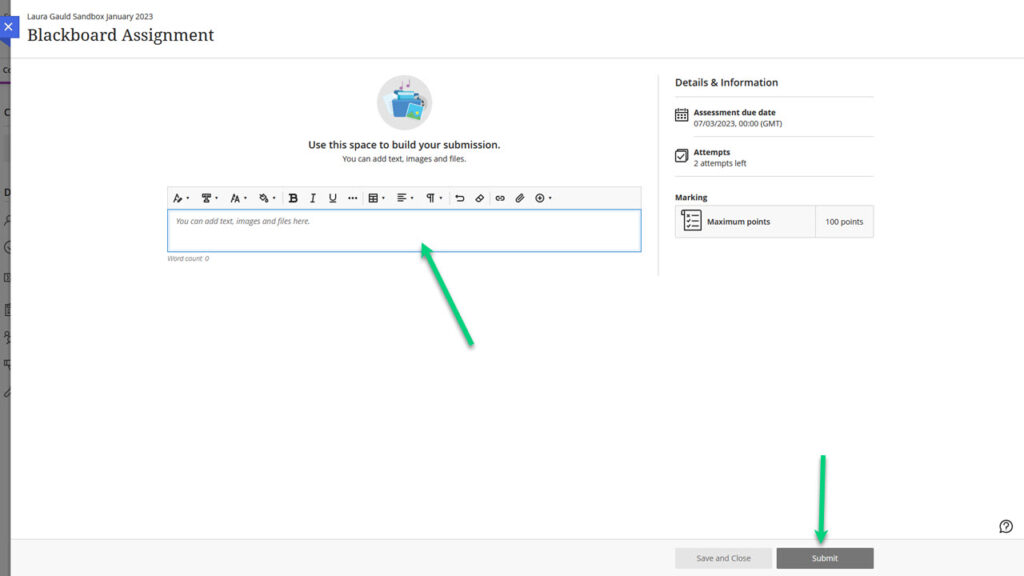
Task: Select the '100 points' value
Action: click(x=844, y=222)
